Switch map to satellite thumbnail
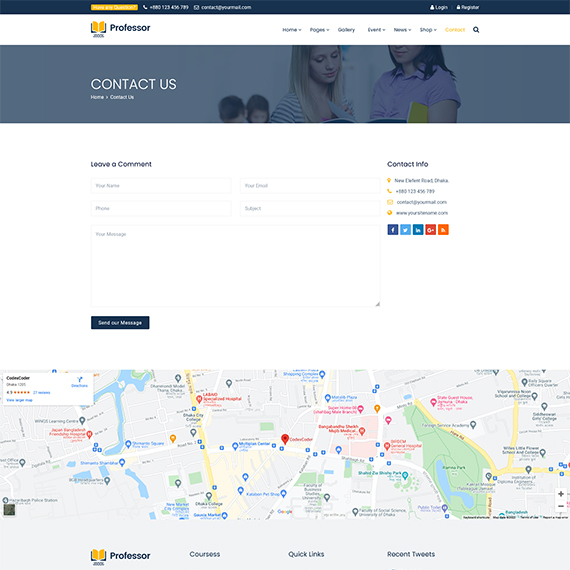The height and width of the screenshot is (570, 570). pos(9,510)
